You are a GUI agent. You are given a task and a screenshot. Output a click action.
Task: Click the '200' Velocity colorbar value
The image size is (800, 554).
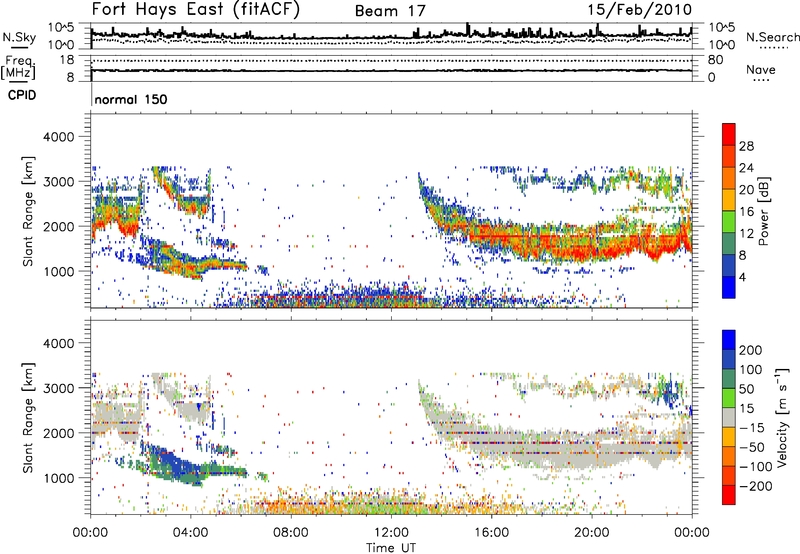tap(751, 350)
